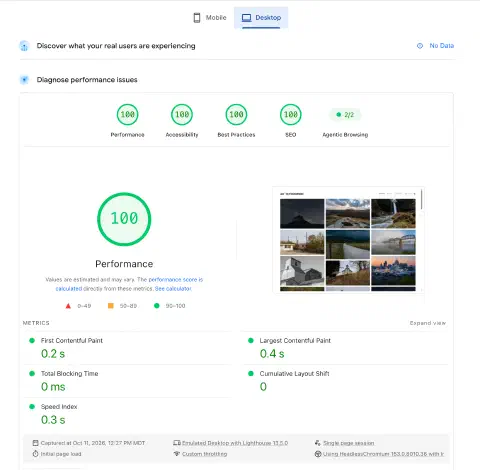This screenshot has width=480, height=470.
Task: Click the devices icon by Emulated Desktop
Action: click(177, 443)
